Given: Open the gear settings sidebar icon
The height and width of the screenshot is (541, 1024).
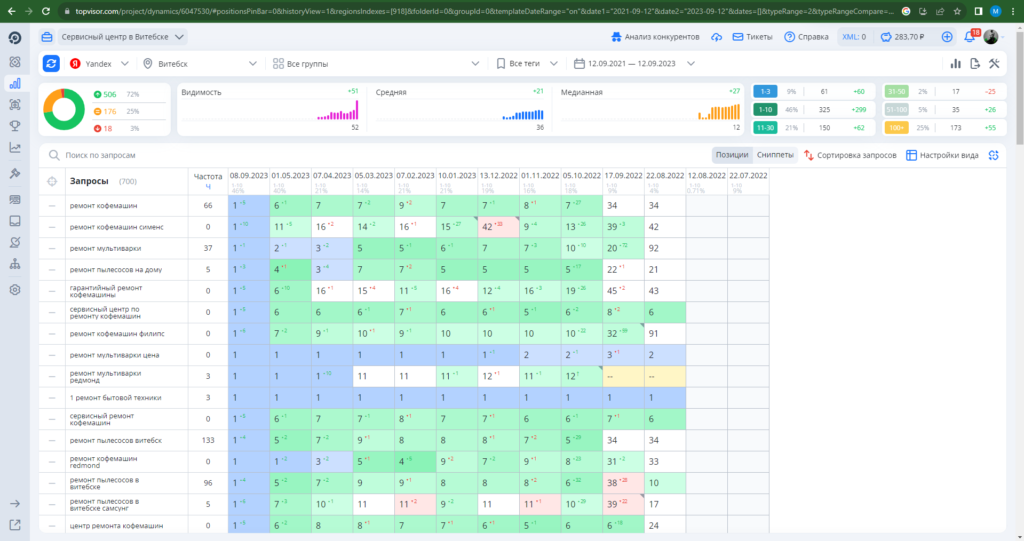Looking at the screenshot, I should pyautogui.click(x=14, y=289).
